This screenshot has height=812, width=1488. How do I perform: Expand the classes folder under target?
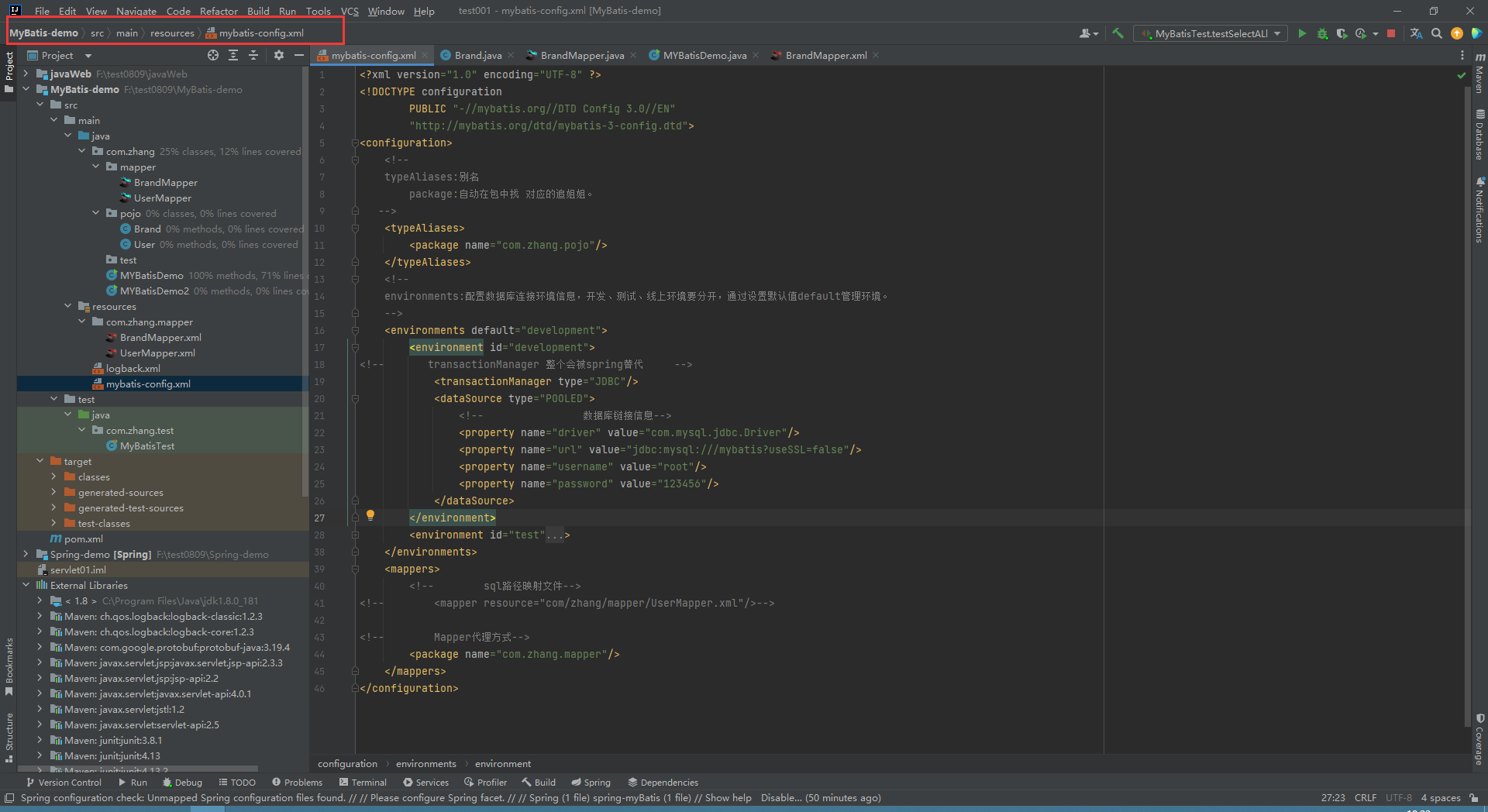pyautogui.click(x=53, y=477)
